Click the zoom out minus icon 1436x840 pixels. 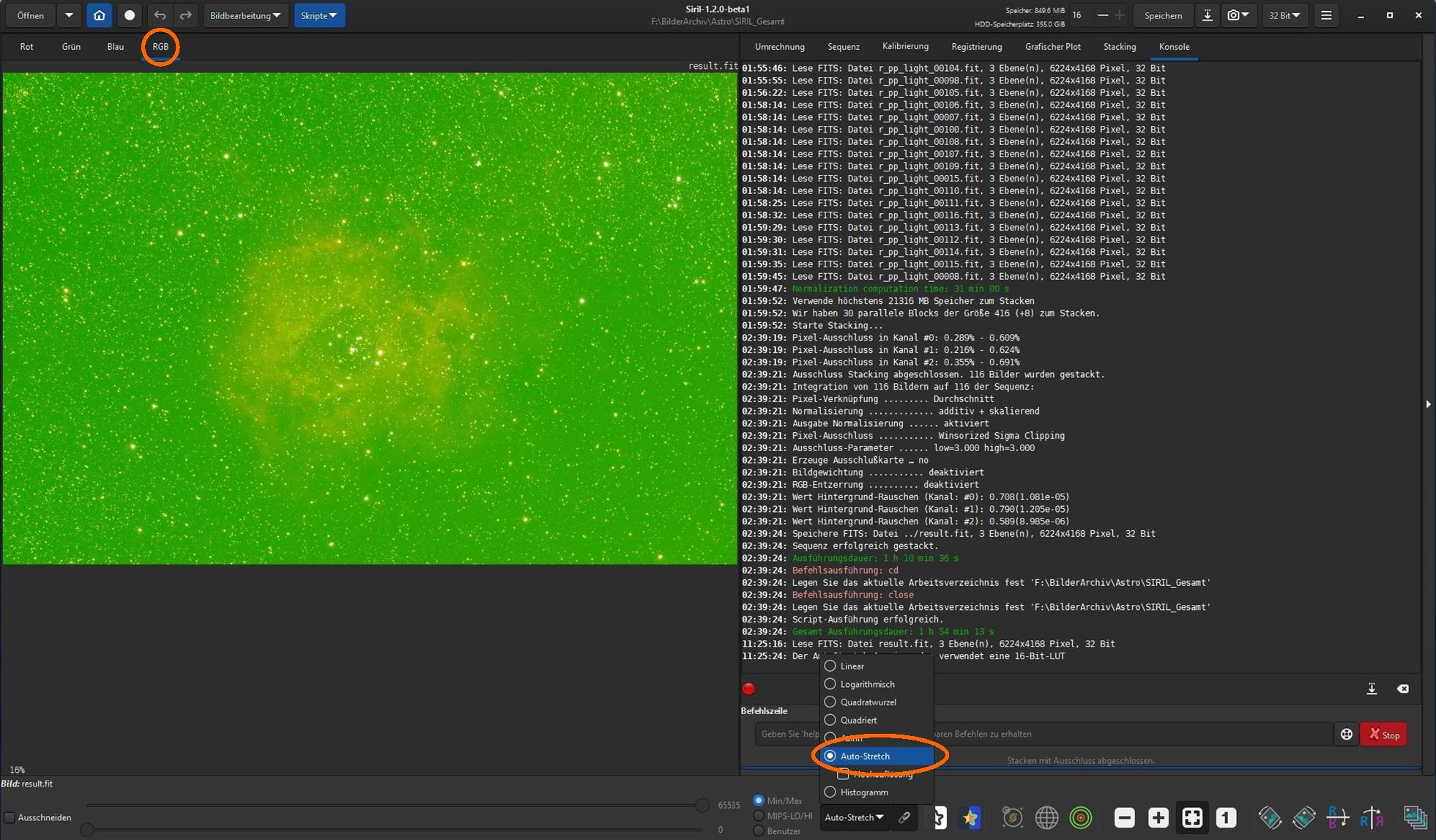tap(1124, 817)
